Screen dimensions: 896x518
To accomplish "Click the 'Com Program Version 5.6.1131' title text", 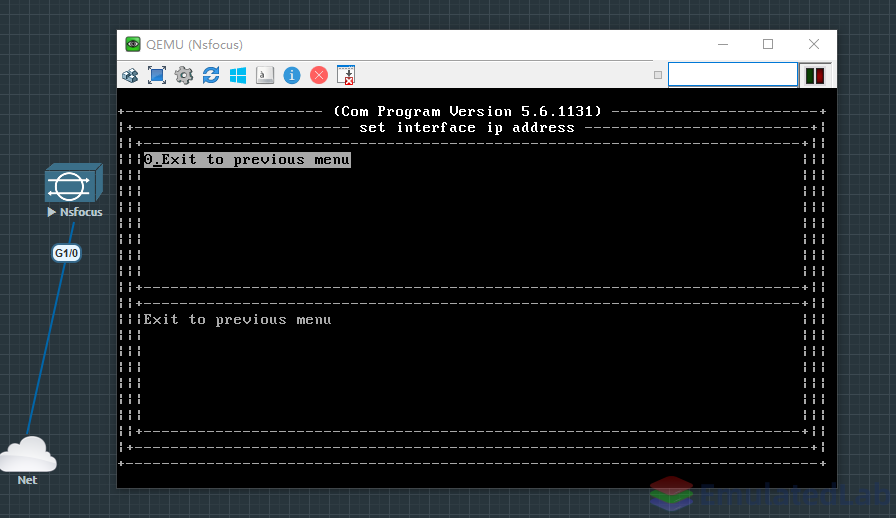I will coord(467,111).
